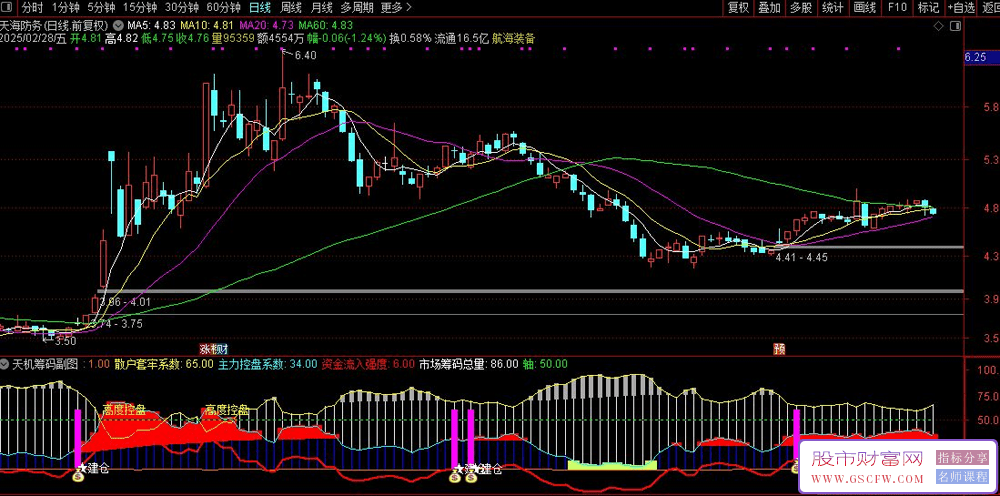The image size is (1000, 496).
Task: Toggle the left sidebar panel icon
Action: [x=8, y=8]
